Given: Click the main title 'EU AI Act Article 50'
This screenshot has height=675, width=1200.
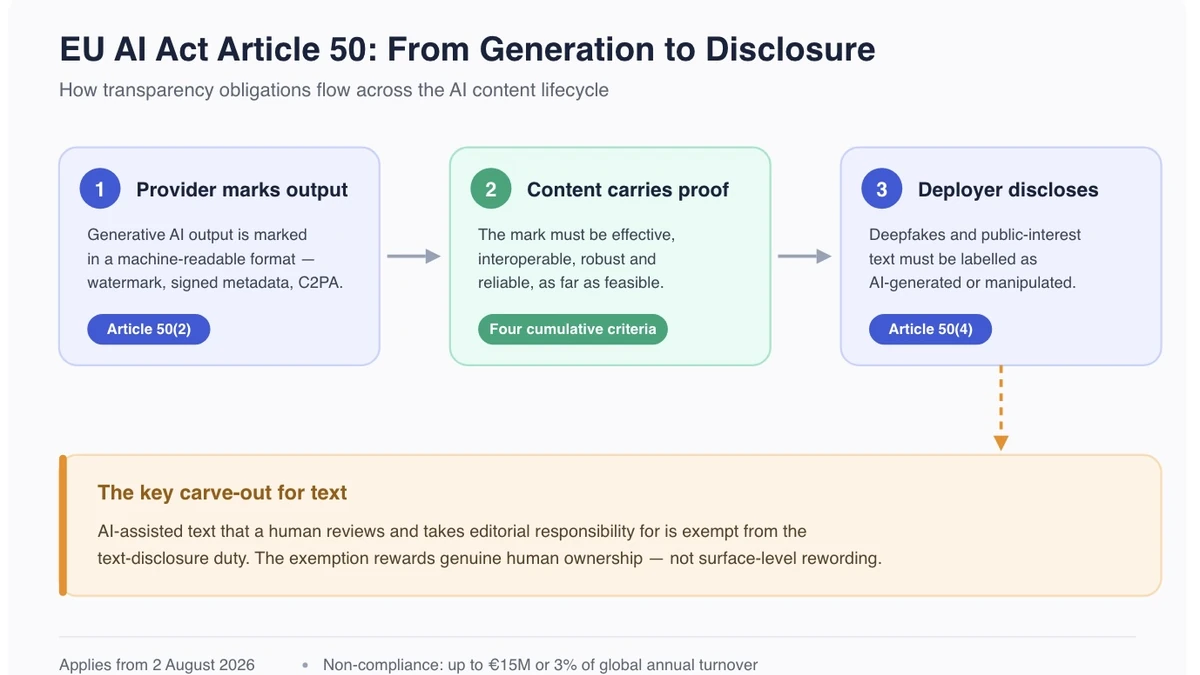Looking at the screenshot, I should tap(467, 49).
